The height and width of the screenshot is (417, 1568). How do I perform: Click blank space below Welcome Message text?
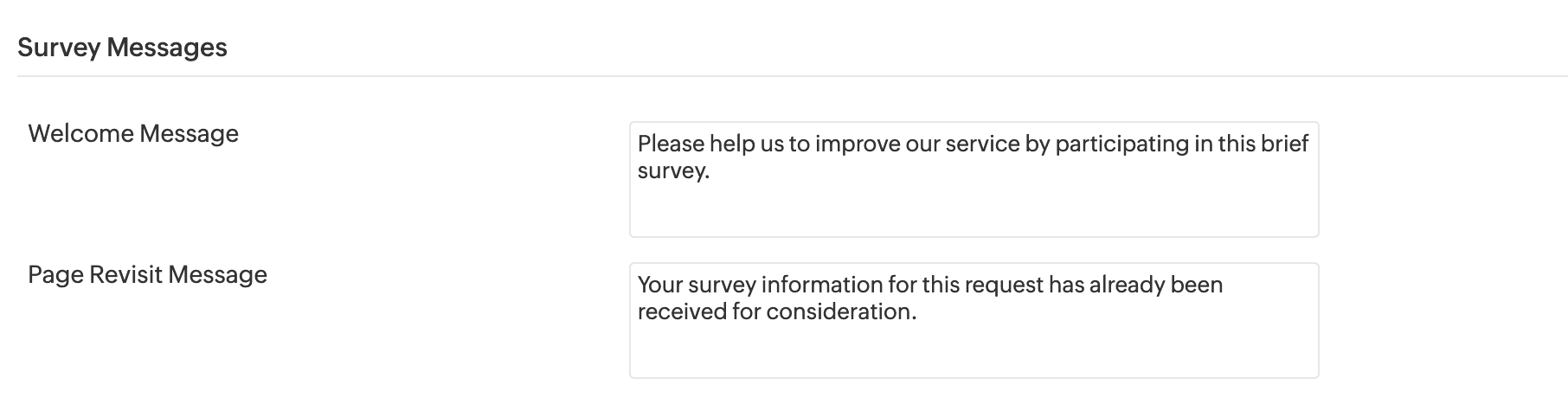974,212
